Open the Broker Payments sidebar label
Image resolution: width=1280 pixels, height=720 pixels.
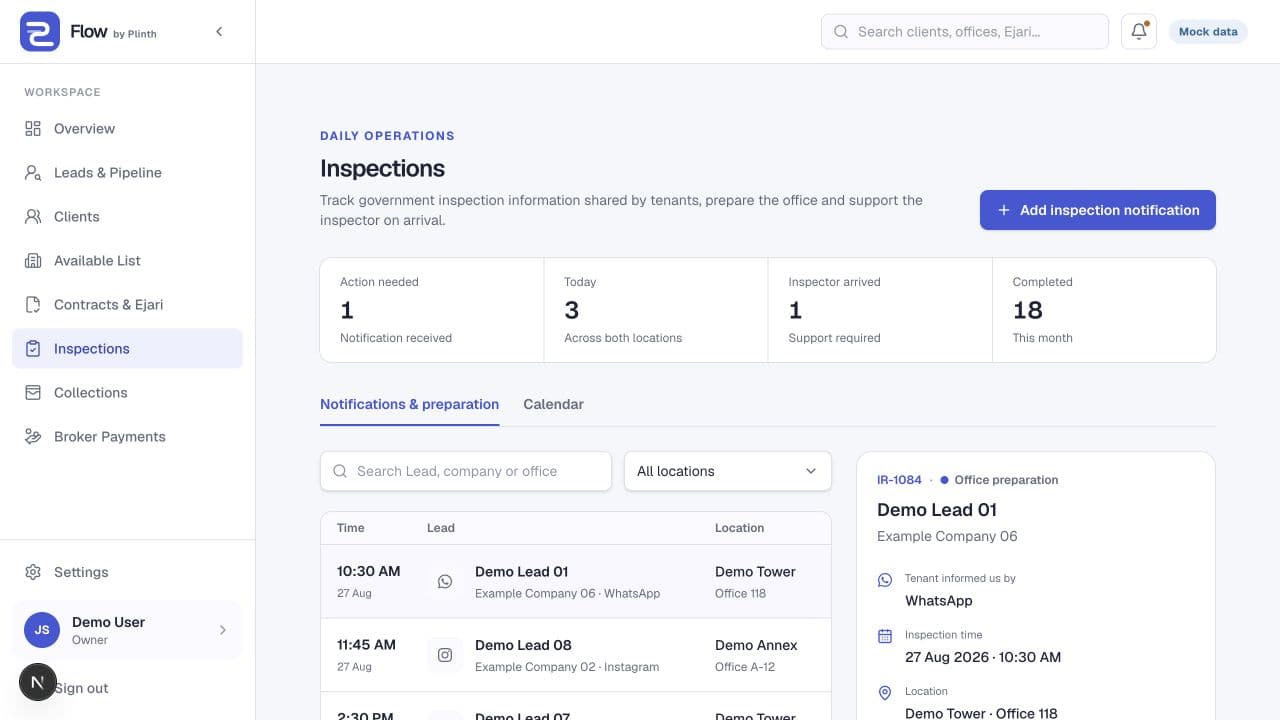(x=110, y=437)
